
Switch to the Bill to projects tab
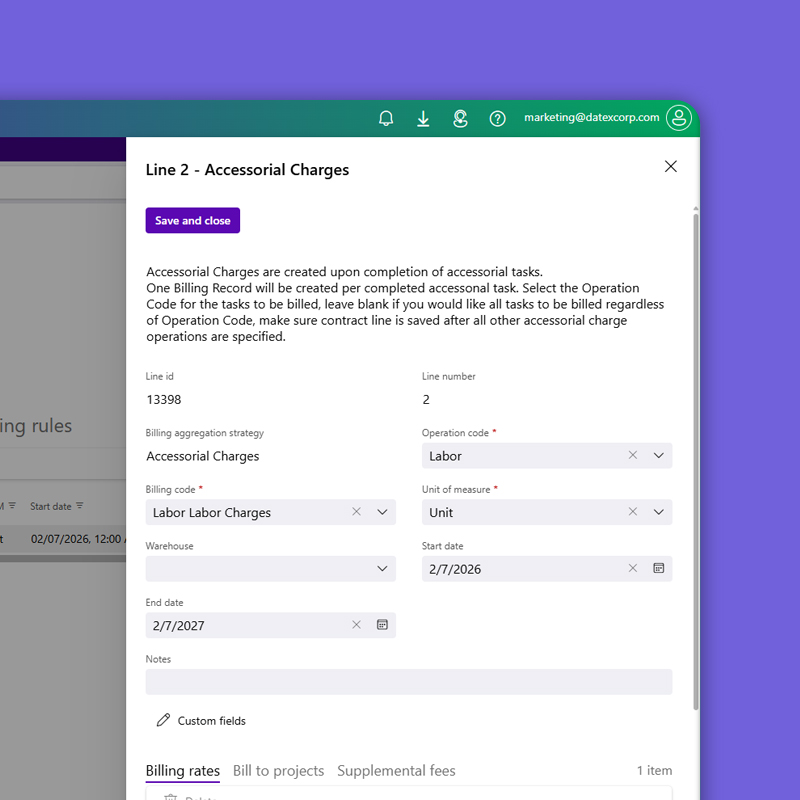(278, 771)
